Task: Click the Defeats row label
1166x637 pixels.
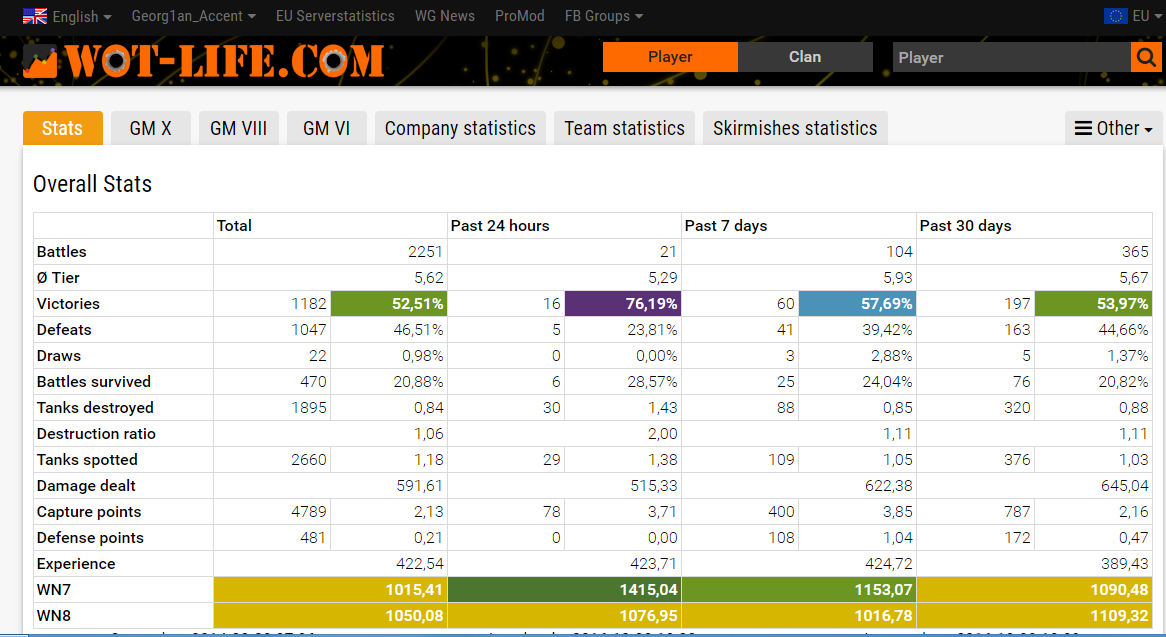Action: pos(64,330)
